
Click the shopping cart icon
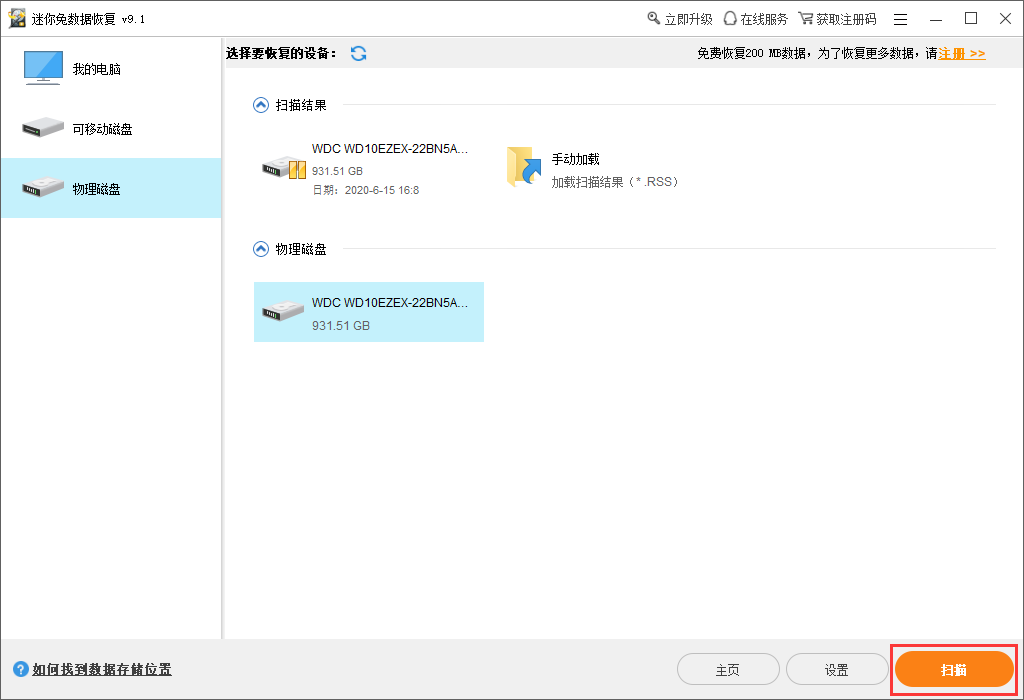coord(805,18)
